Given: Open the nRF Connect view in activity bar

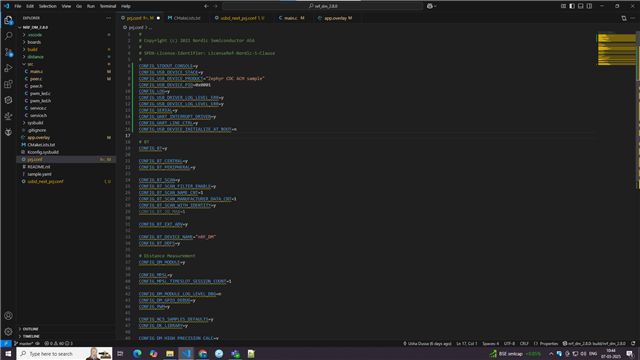Looking at the screenshot, I should click(x=8, y=100).
